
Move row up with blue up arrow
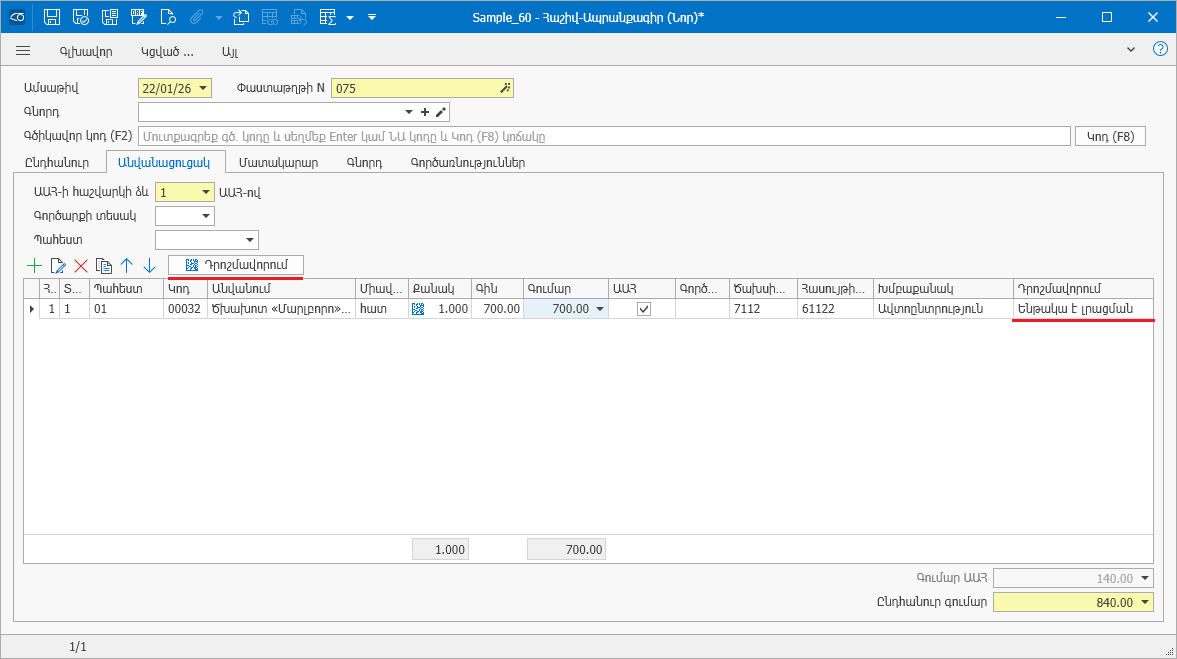coord(127,266)
